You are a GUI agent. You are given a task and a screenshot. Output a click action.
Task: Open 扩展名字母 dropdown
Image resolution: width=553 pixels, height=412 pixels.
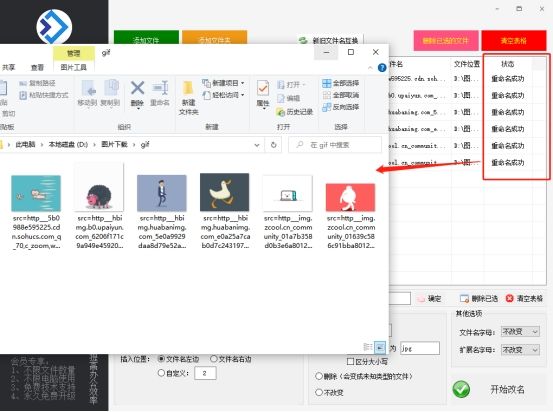tap(520, 350)
